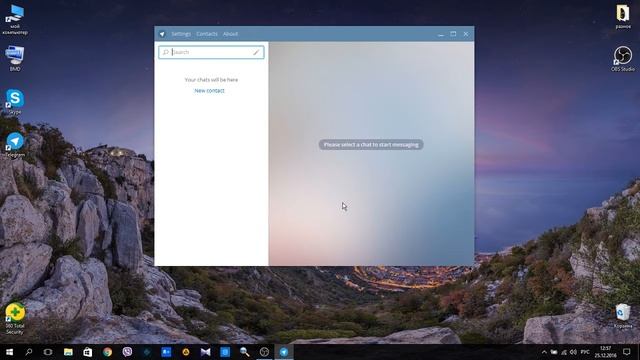Open taskbar search magnifier

click(x=29, y=352)
